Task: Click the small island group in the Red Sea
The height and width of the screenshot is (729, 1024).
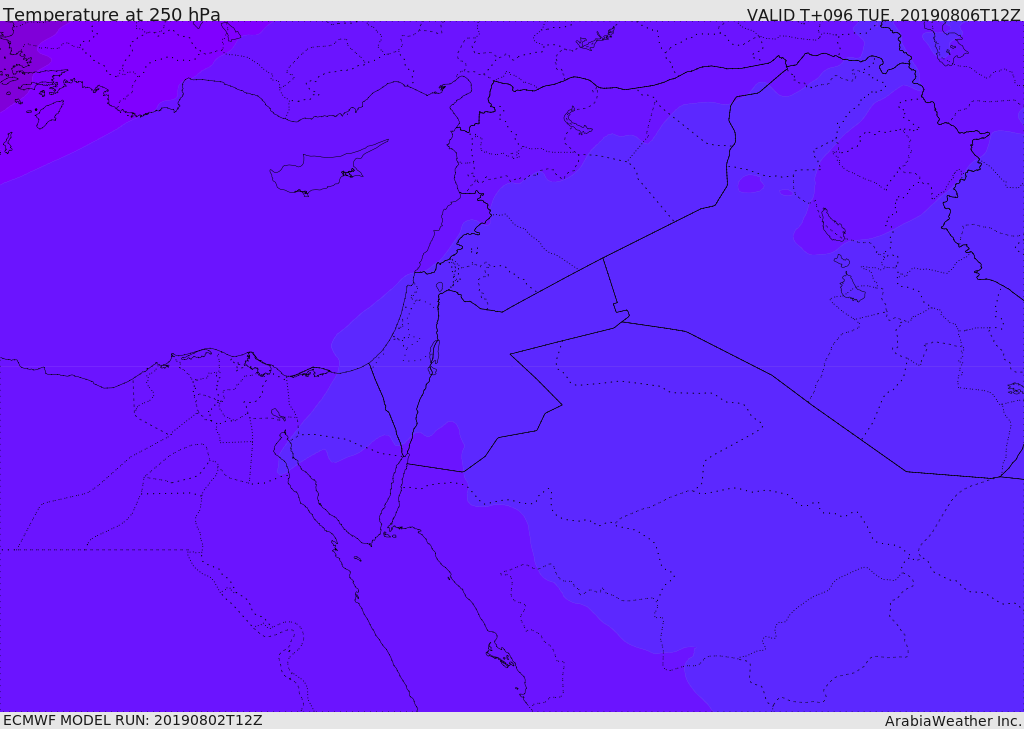Action: click(500, 656)
